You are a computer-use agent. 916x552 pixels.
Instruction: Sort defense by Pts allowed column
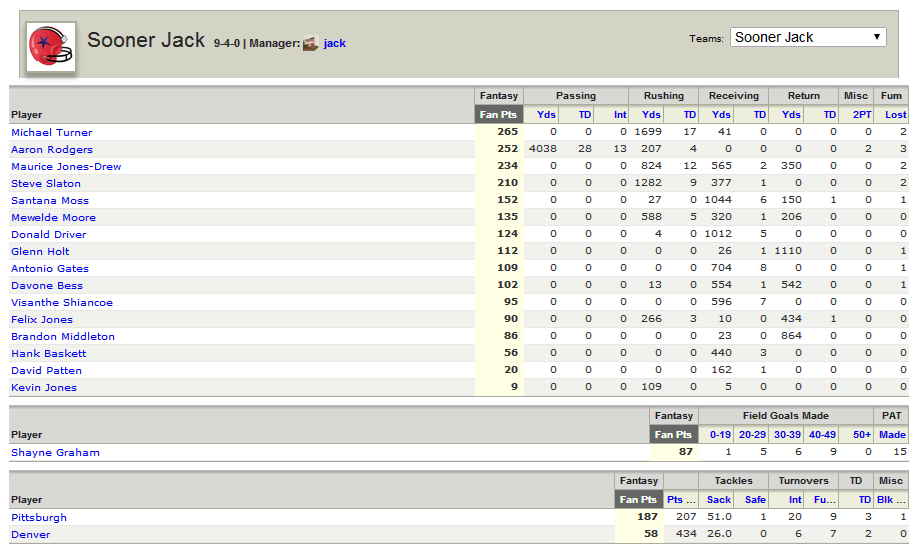tap(681, 499)
